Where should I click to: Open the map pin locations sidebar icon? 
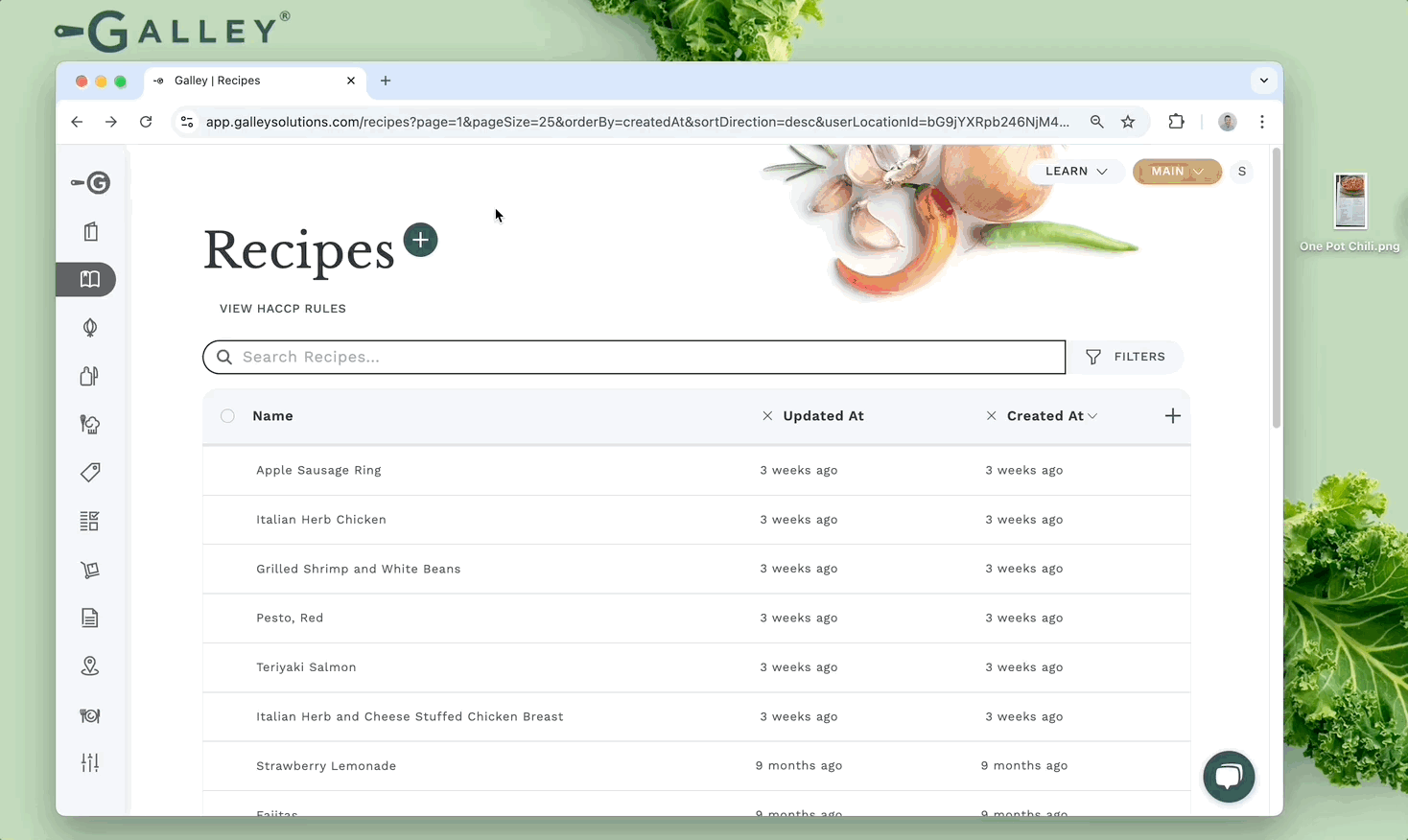(90, 666)
